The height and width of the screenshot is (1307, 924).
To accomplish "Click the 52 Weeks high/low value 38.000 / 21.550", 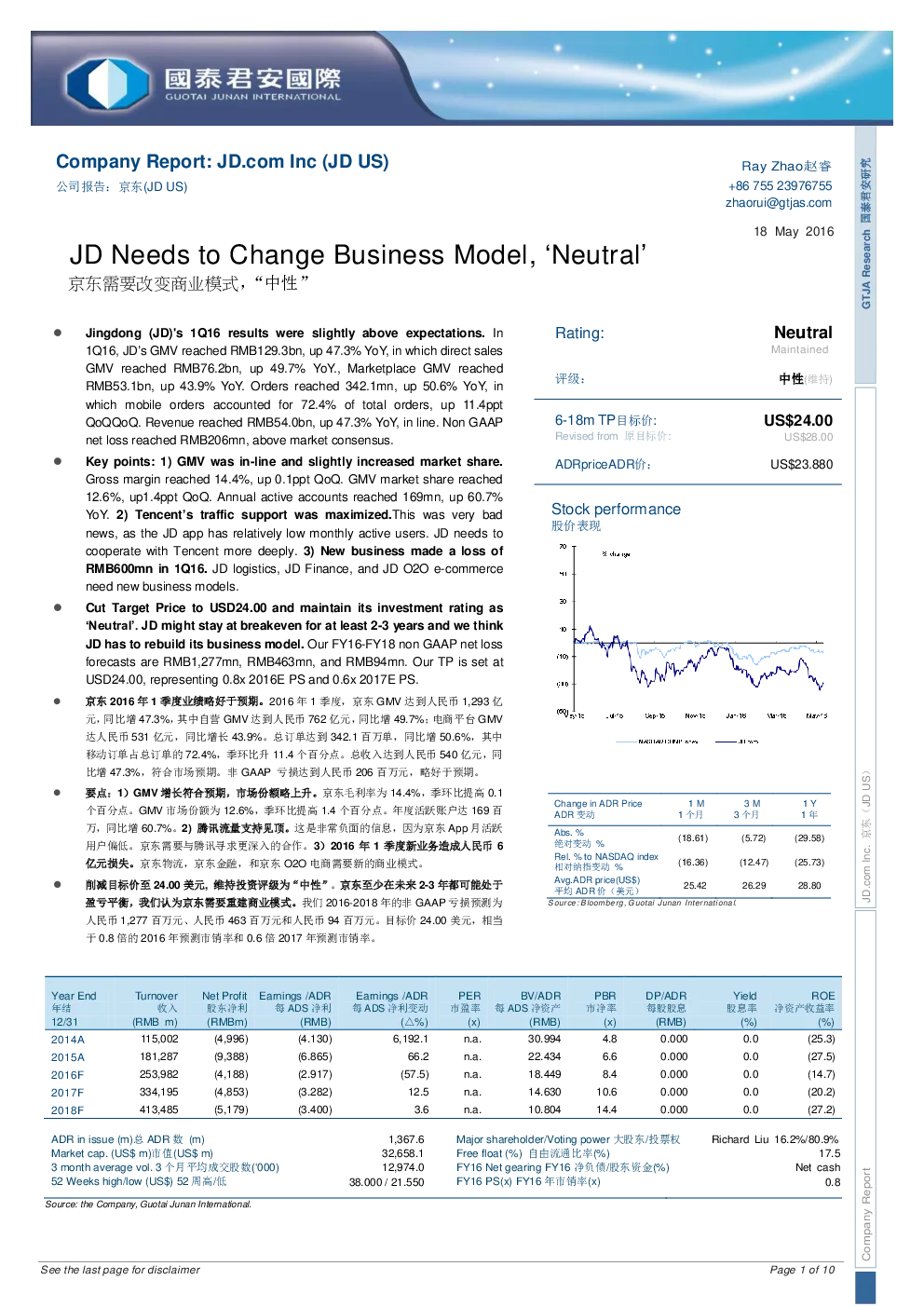I will (387, 1181).
